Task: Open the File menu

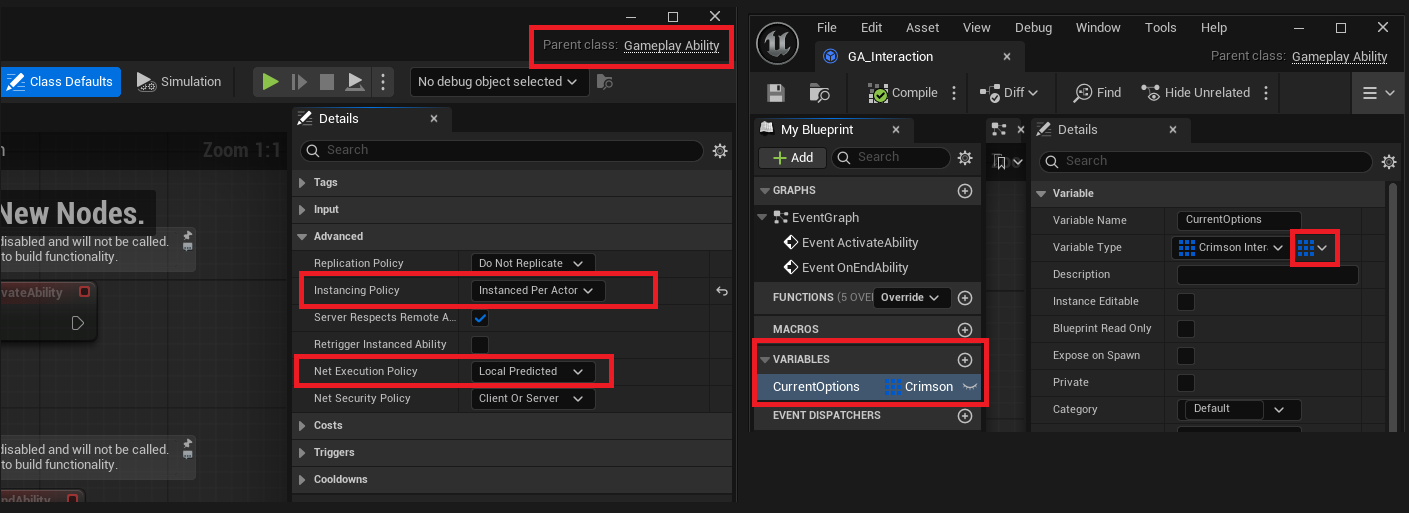Action: point(827,28)
